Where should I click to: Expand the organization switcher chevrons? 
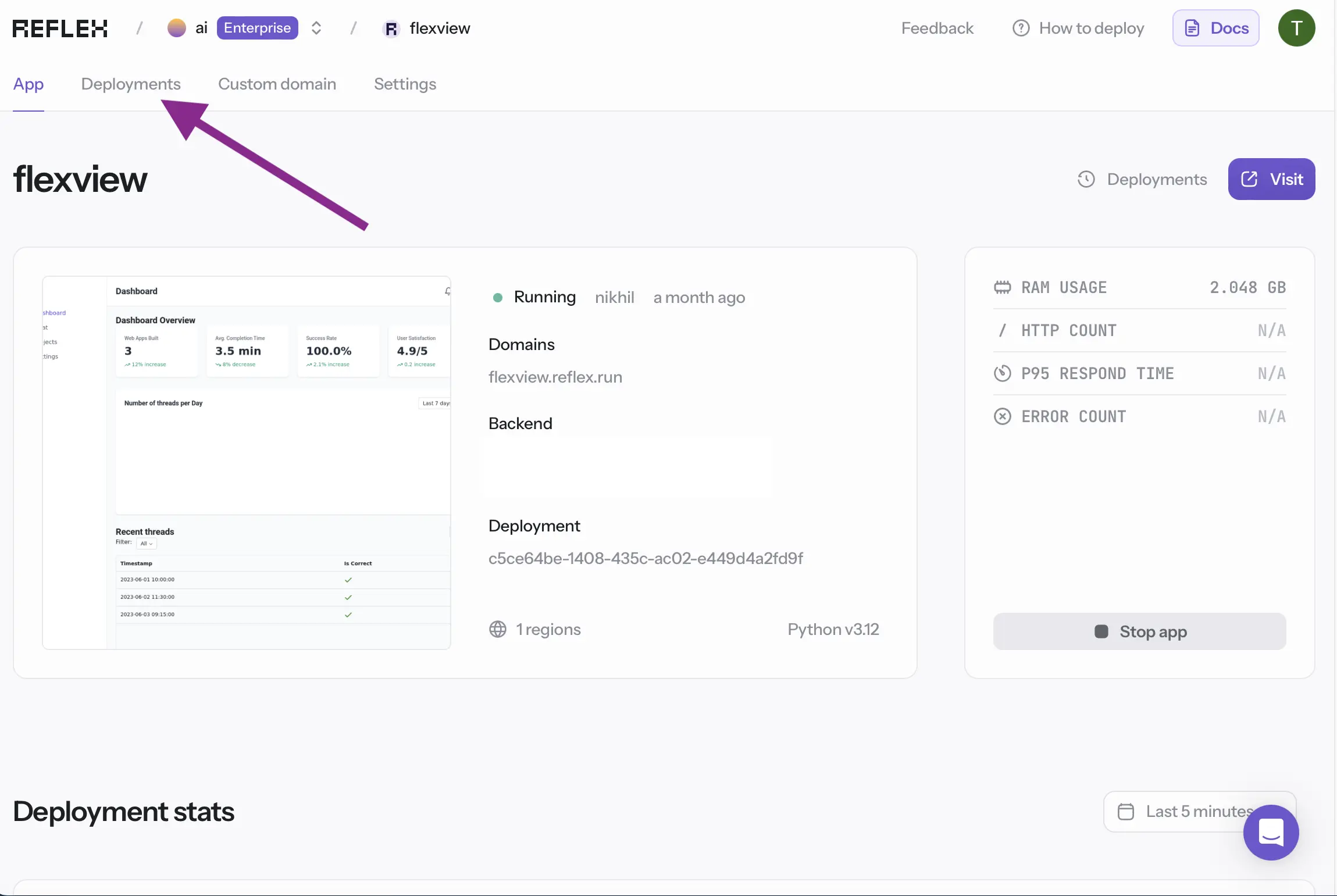(316, 28)
